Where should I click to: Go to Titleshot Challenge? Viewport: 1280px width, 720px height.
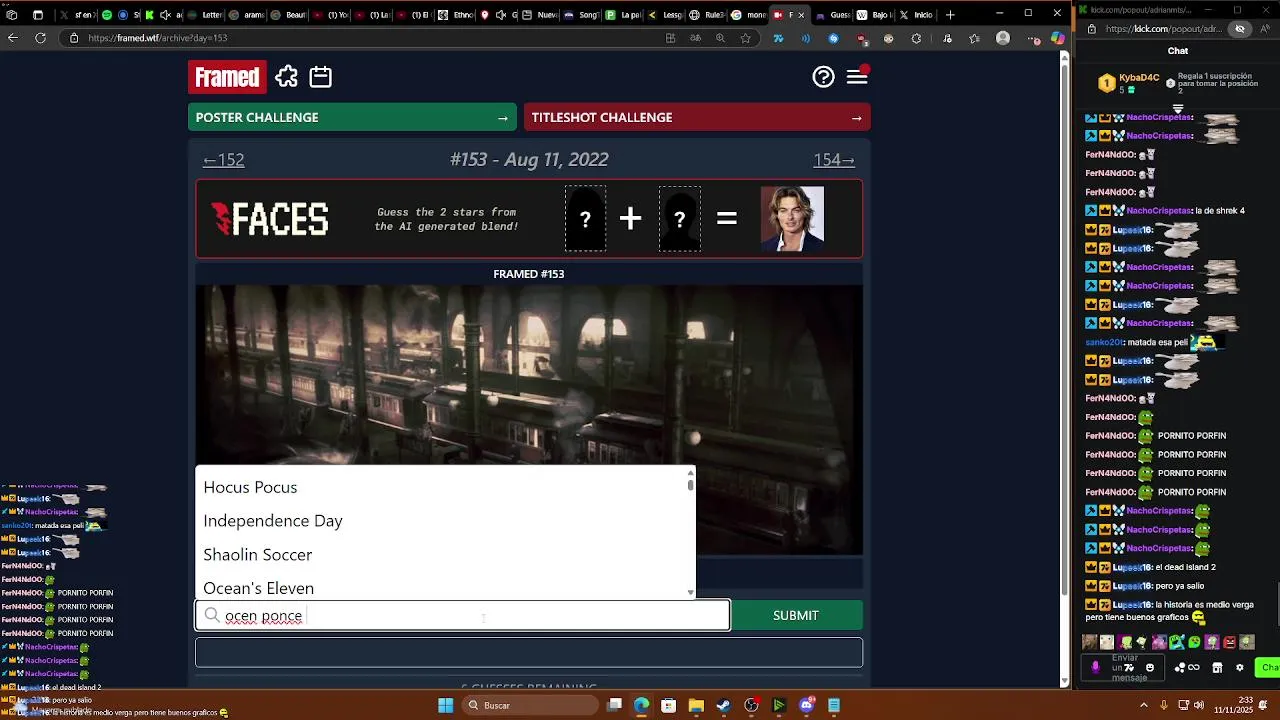697,117
